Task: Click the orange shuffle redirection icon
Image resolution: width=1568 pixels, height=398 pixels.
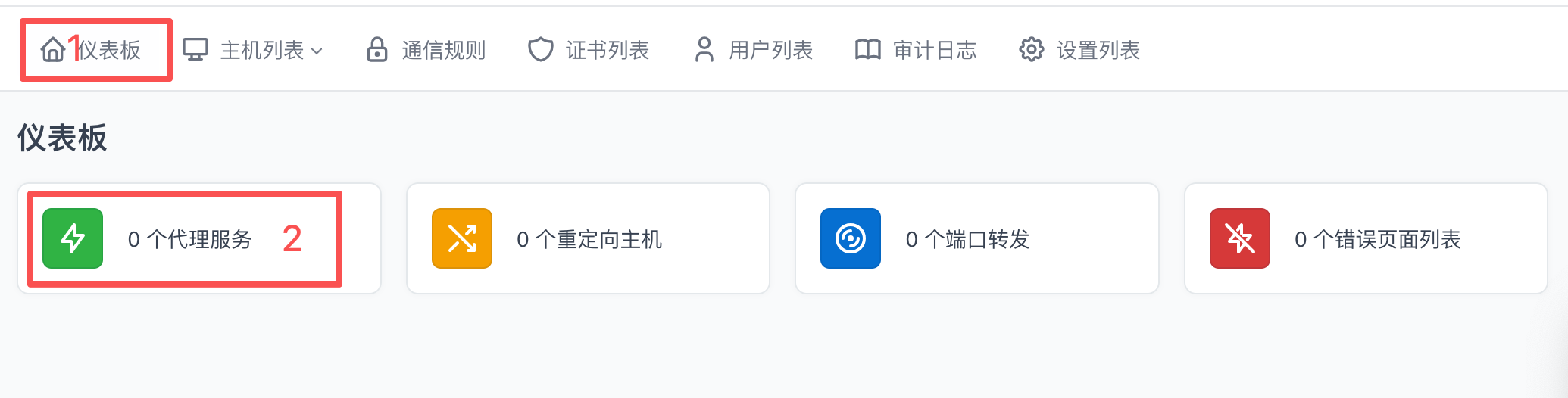Action: [462, 238]
